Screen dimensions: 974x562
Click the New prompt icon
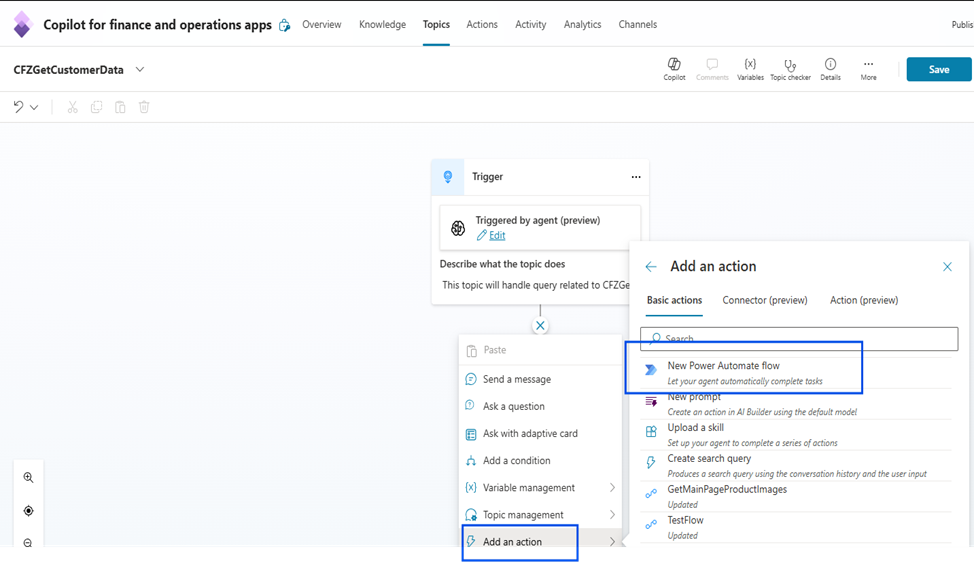pyautogui.click(x=651, y=401)
